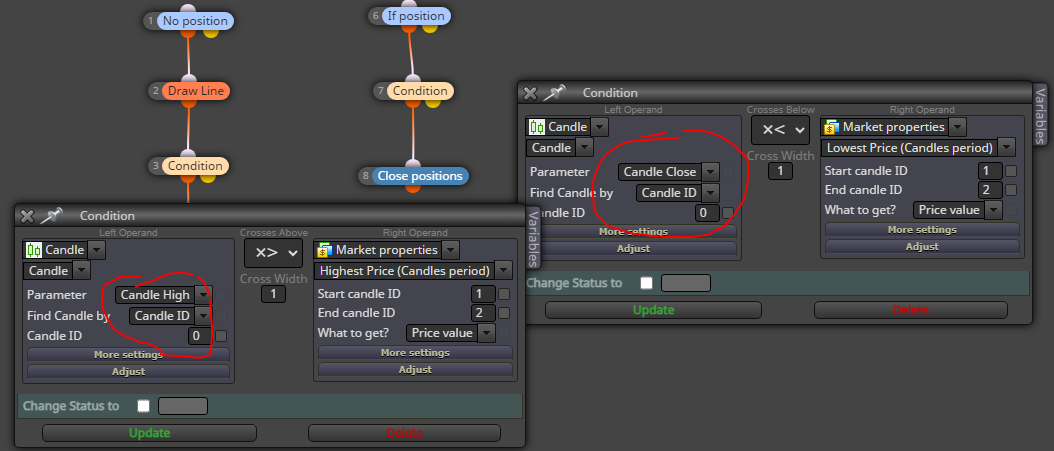Select node 7 Condition block
This screenshot has width=1054, height=451.
(420, 91)
